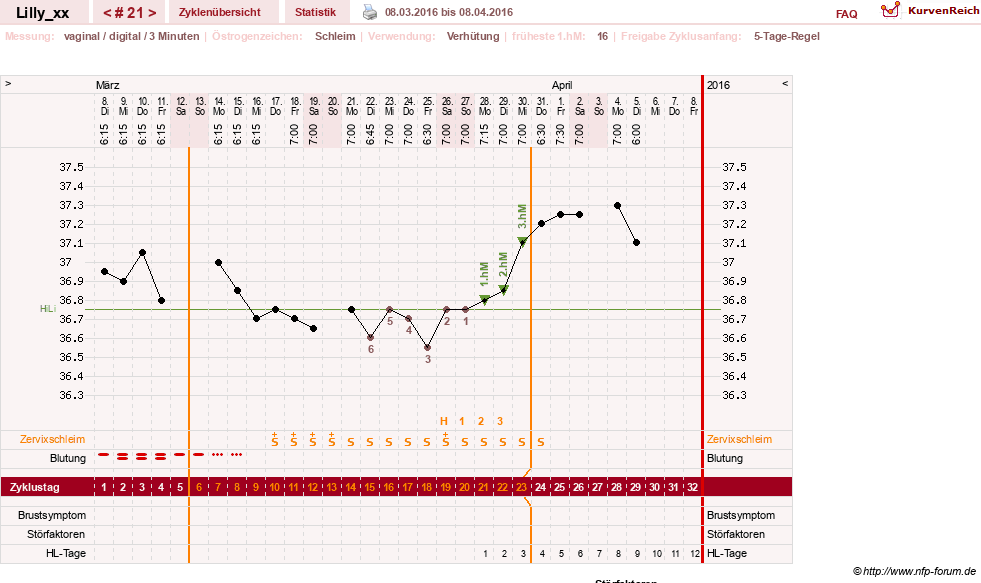Click the Zyklustag cell 23
The width and height of the screenshot is (981, 583).
(x=521, y=487)
